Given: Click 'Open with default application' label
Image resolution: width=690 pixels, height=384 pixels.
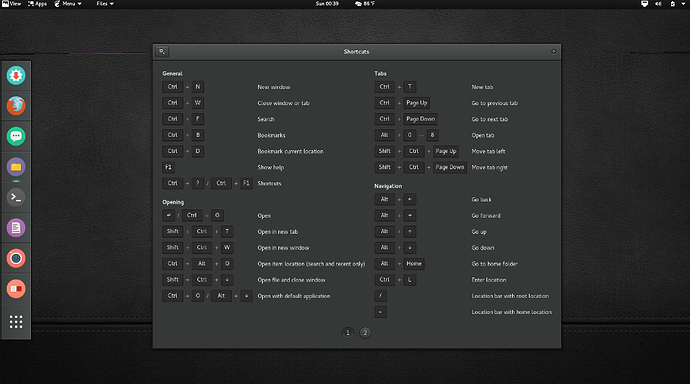Looking at the screenshot, I should coord(294,296).
